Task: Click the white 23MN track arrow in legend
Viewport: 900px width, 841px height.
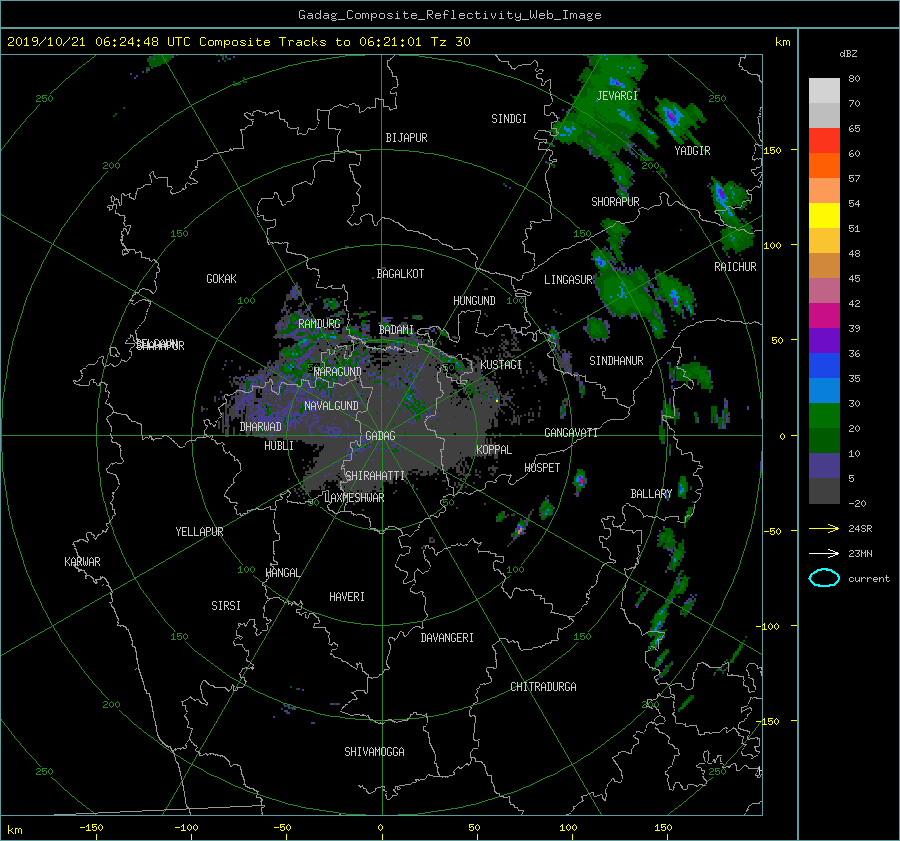Action: (x=824, y=553)
